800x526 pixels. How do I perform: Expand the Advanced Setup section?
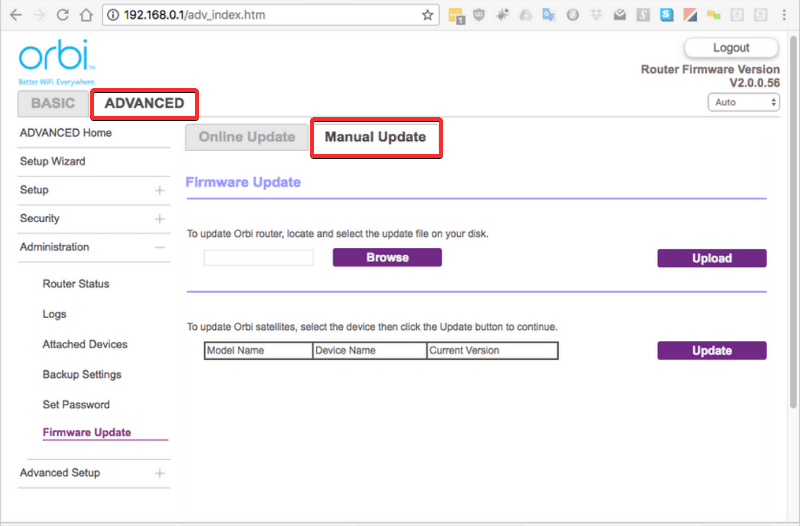click(x=159, y=473)
